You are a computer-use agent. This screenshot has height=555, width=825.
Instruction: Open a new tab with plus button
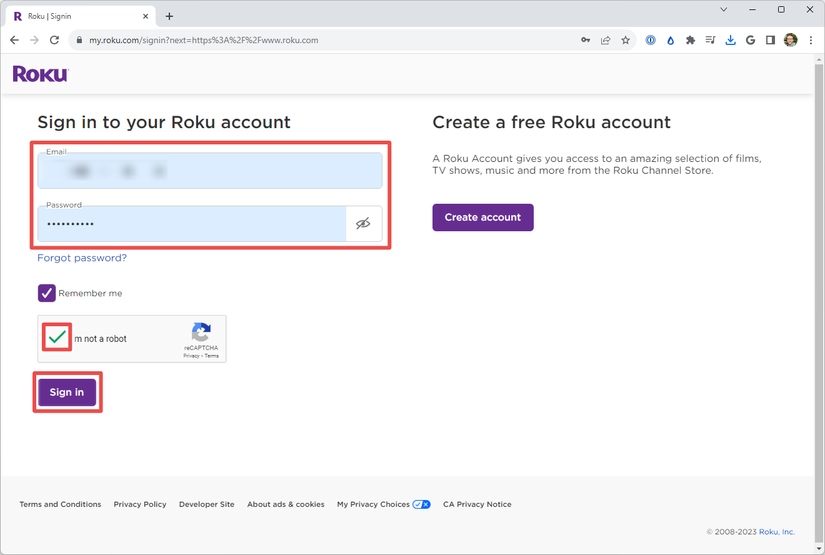(169, 16)
